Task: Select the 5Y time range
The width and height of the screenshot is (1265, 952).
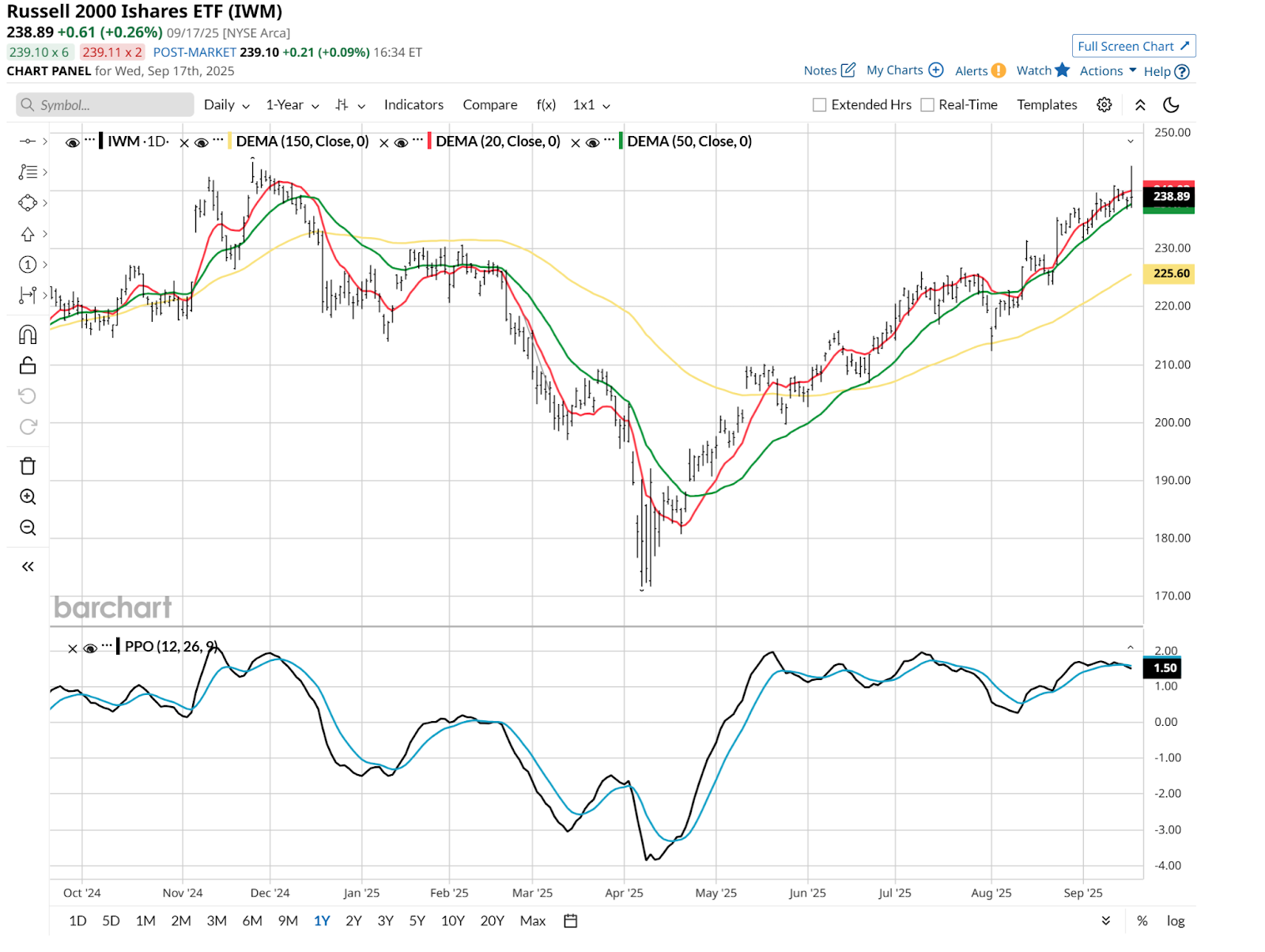Action: click(417, 920)
